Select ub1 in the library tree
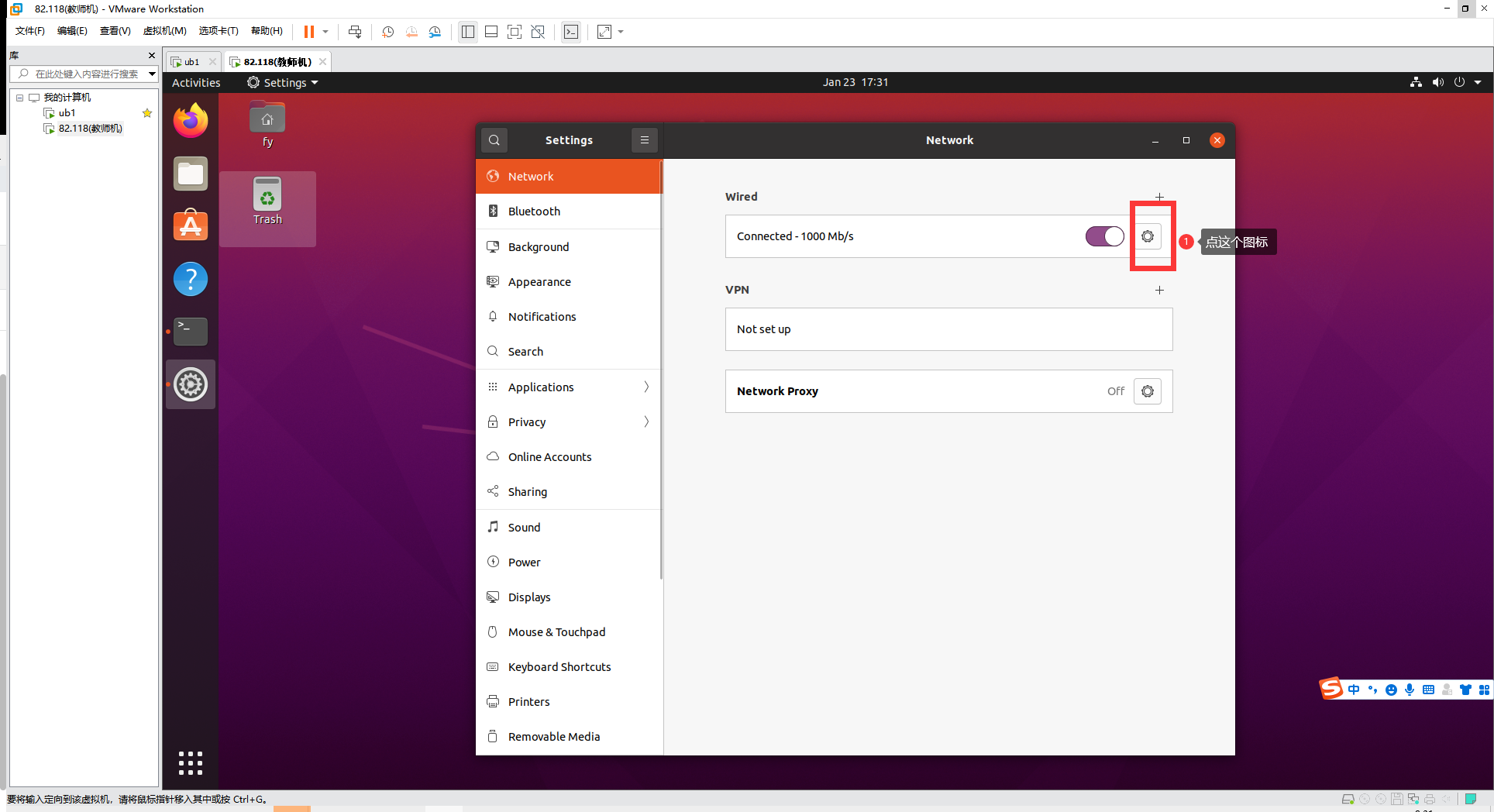 67,113
